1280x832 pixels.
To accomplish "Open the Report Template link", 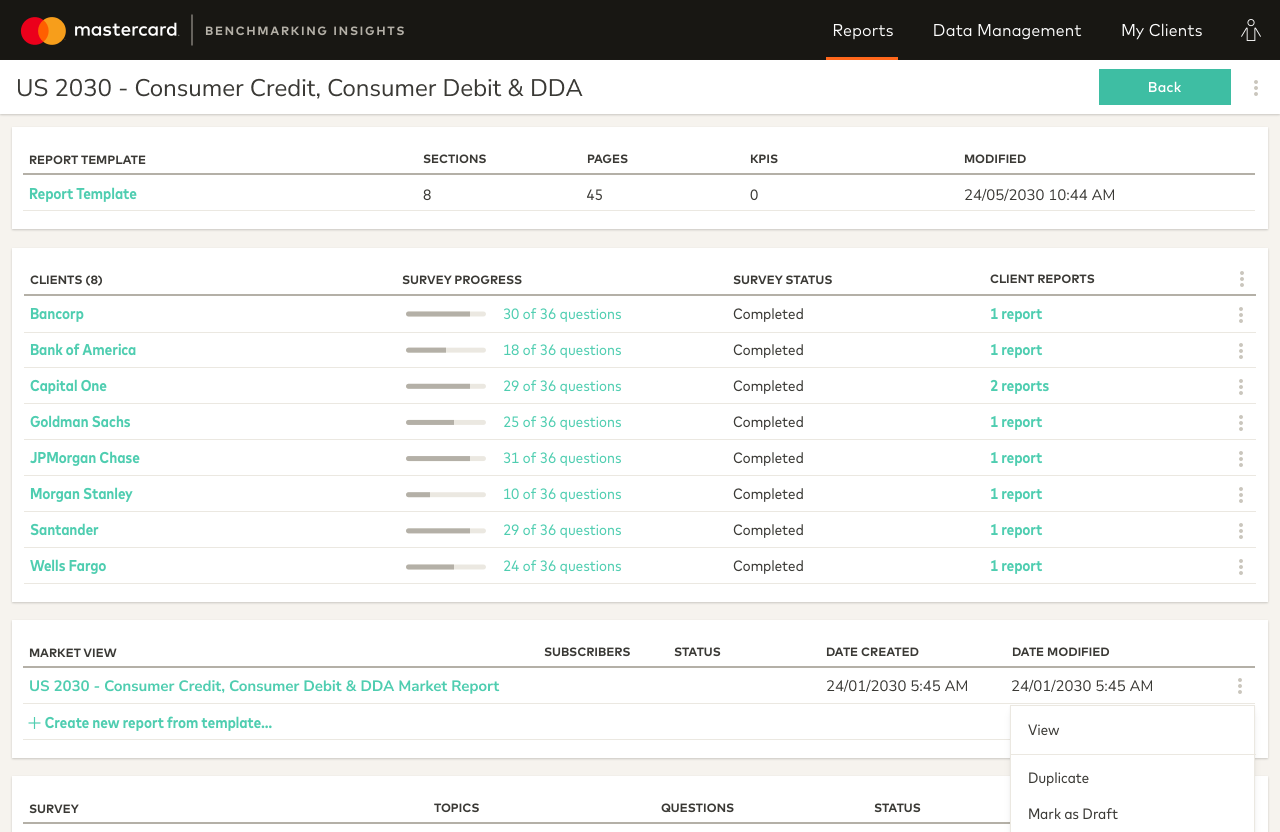I will click(x=83, y=194).
